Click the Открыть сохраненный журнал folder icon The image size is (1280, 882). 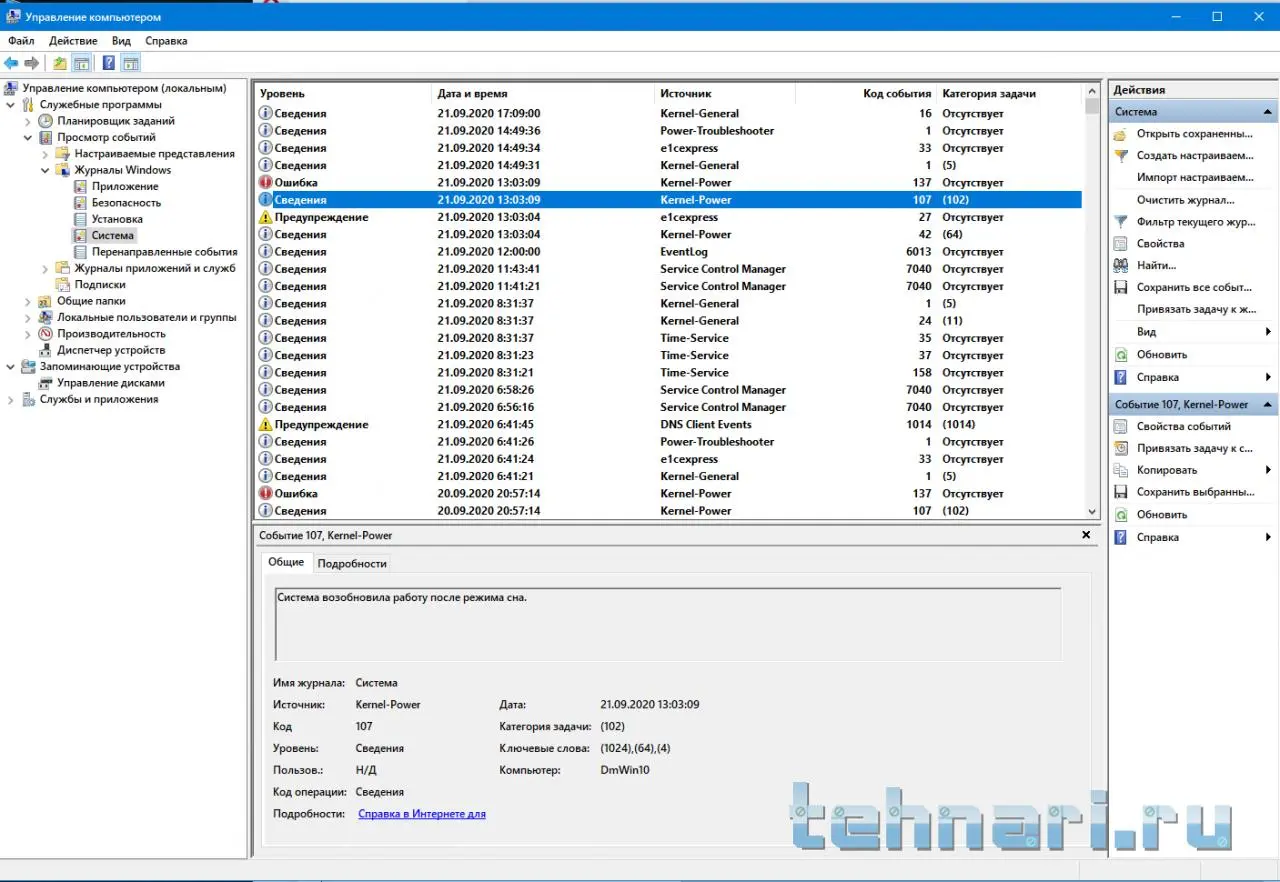(1121, 134)
